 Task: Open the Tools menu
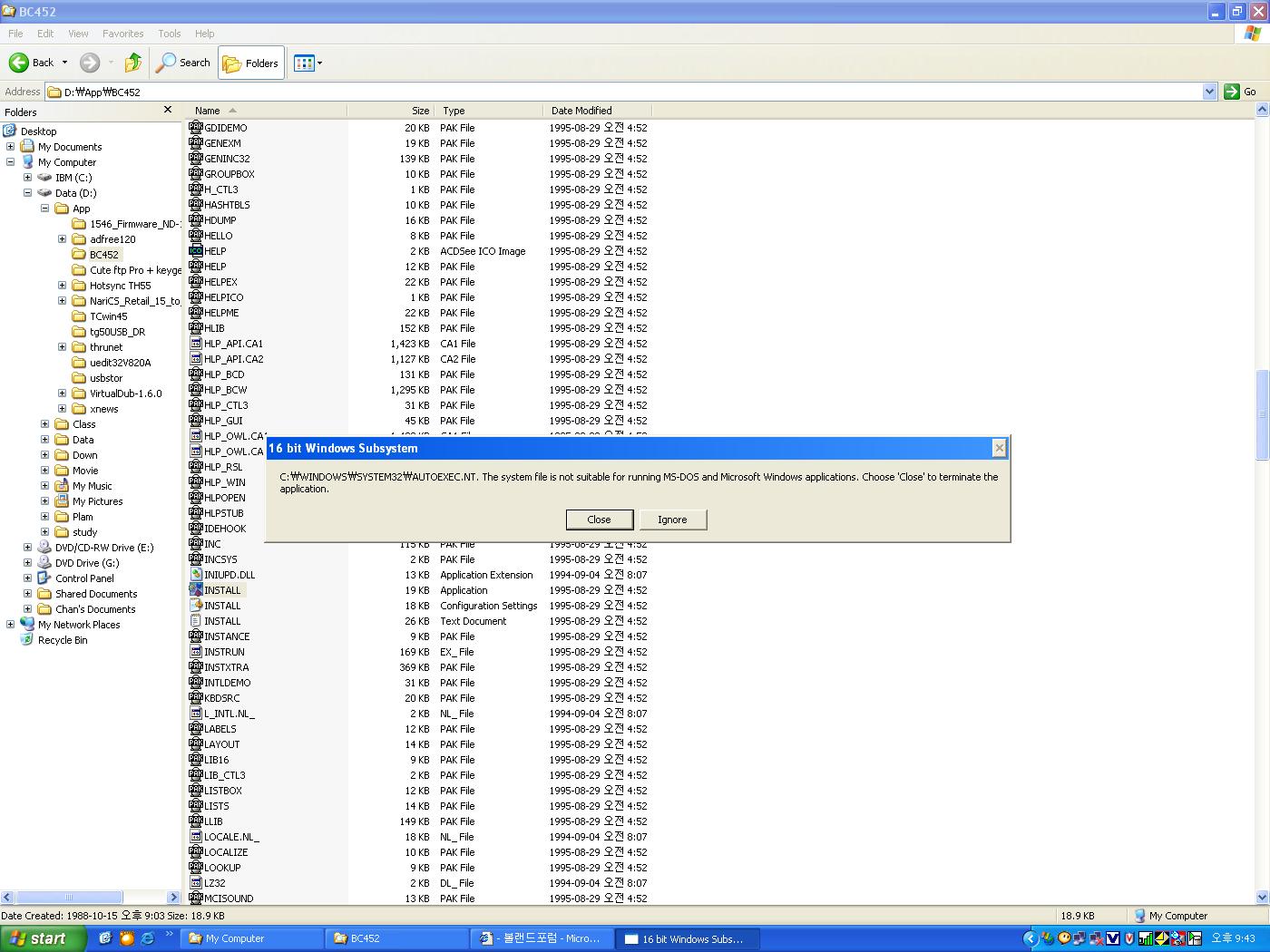[170, 34]
